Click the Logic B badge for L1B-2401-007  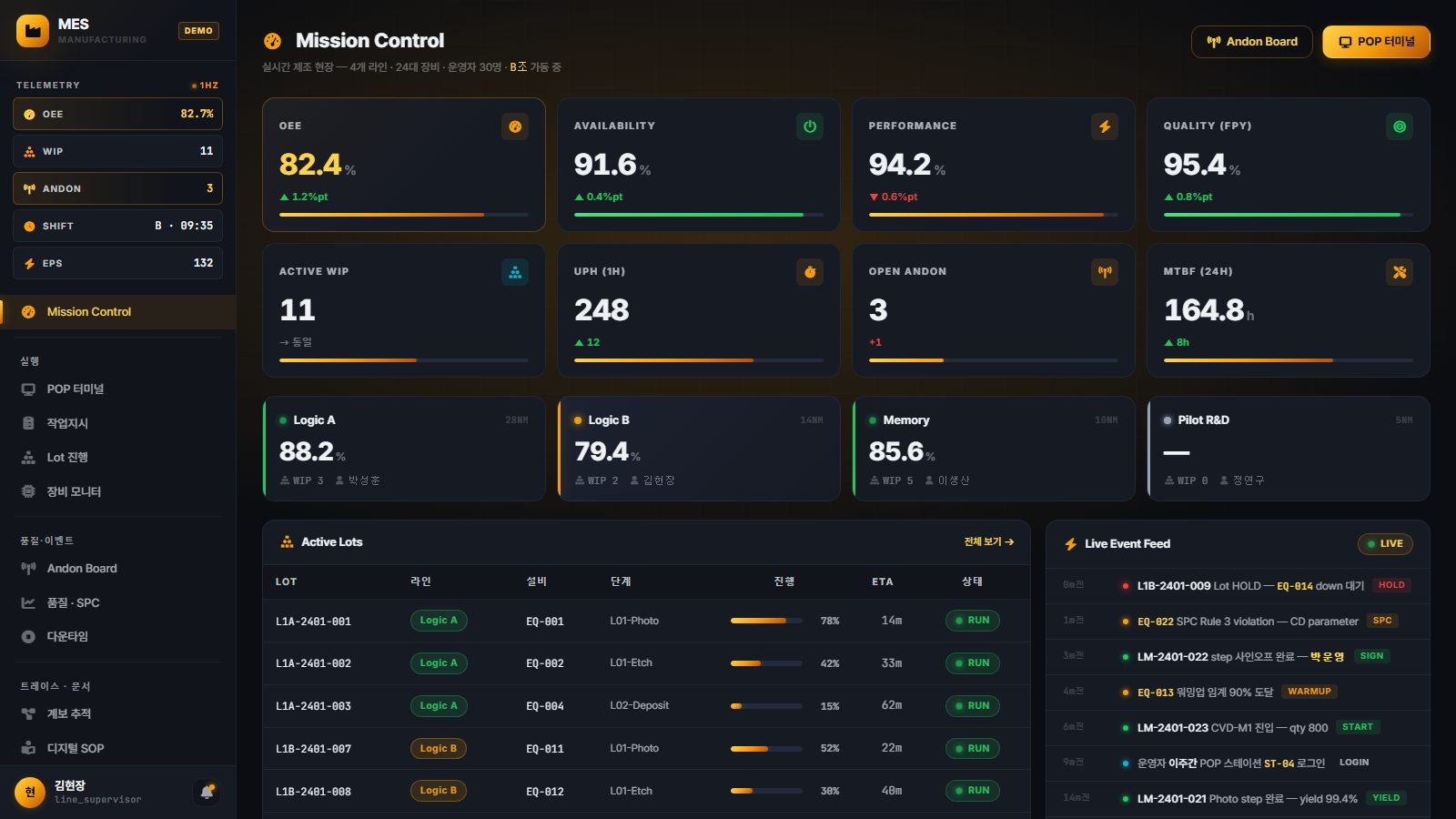(x=439, y=749)
